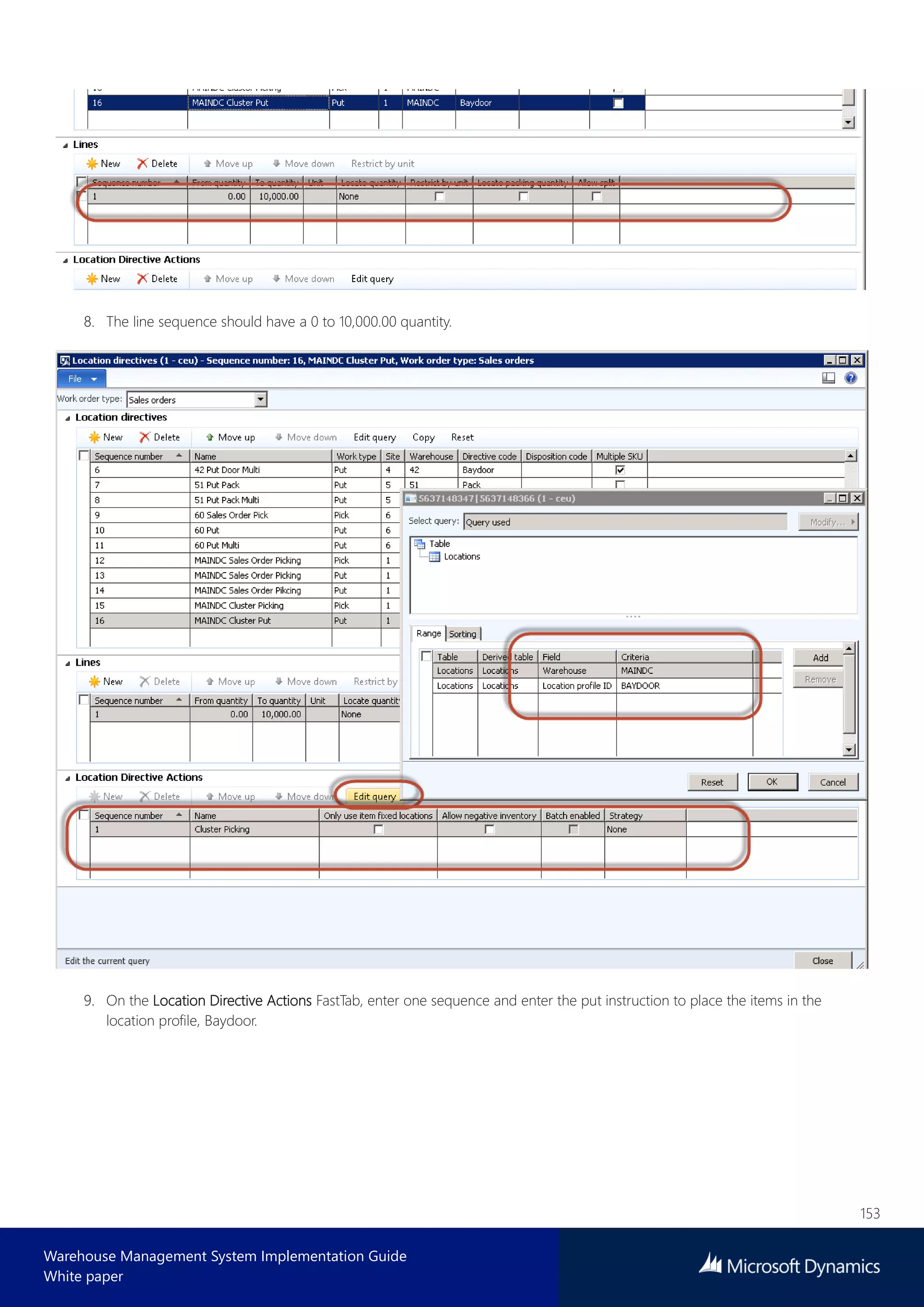
Task: Click Cancel in the query dialog
Action: point(832,782)
